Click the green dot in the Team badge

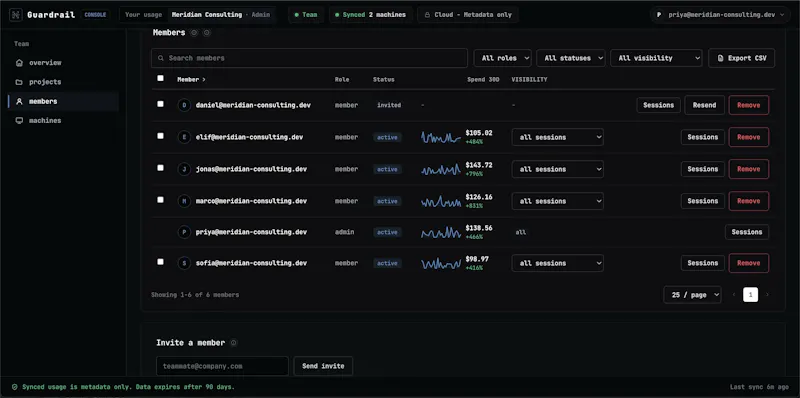click(296, 15)
